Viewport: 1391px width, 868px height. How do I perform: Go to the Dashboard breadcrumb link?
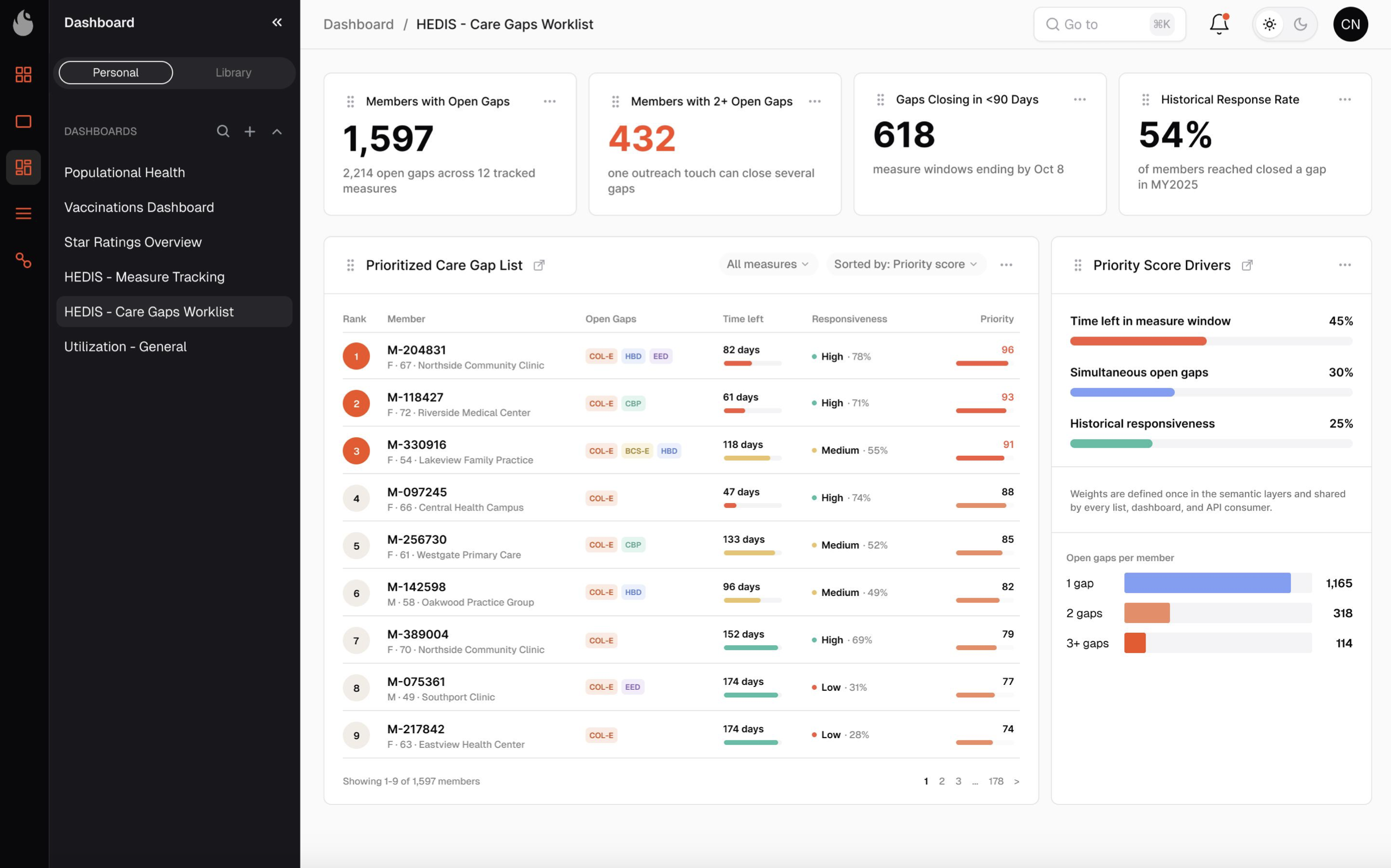point(358,24)
